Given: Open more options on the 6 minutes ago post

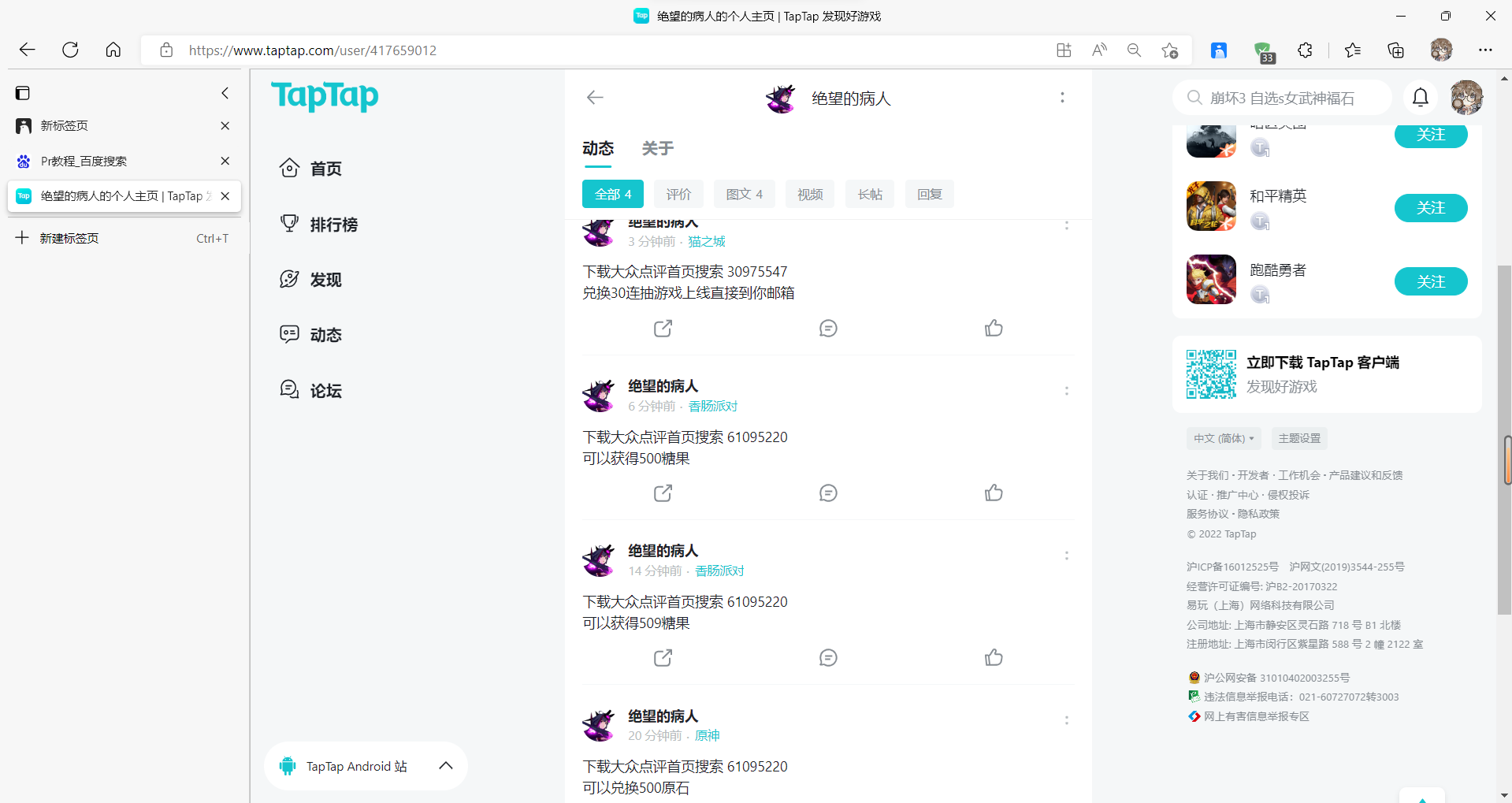Looking at the screenshot, I should tap(1067, 391).
